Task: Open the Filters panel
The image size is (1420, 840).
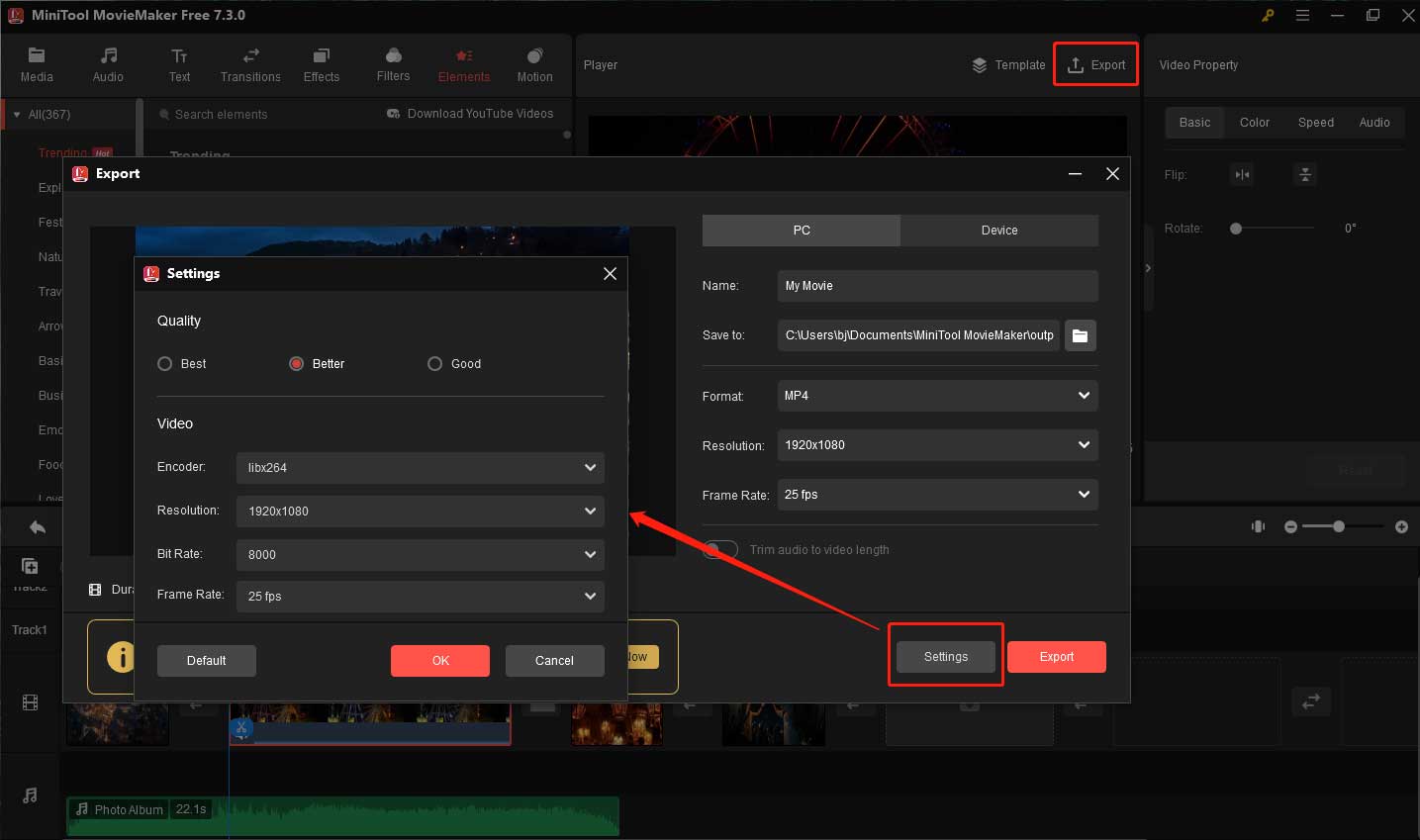Action: [x=393, y=65]
